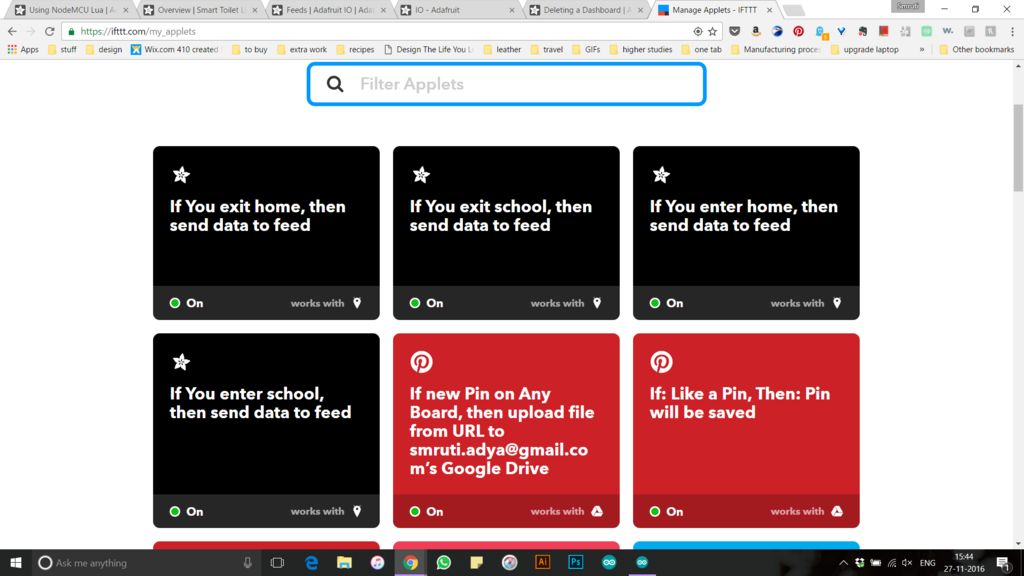The width and height of the screenshot is (1024, 576).
Task: Toggle On status of 'exit home' applet
Action: [x=186, y=303]
